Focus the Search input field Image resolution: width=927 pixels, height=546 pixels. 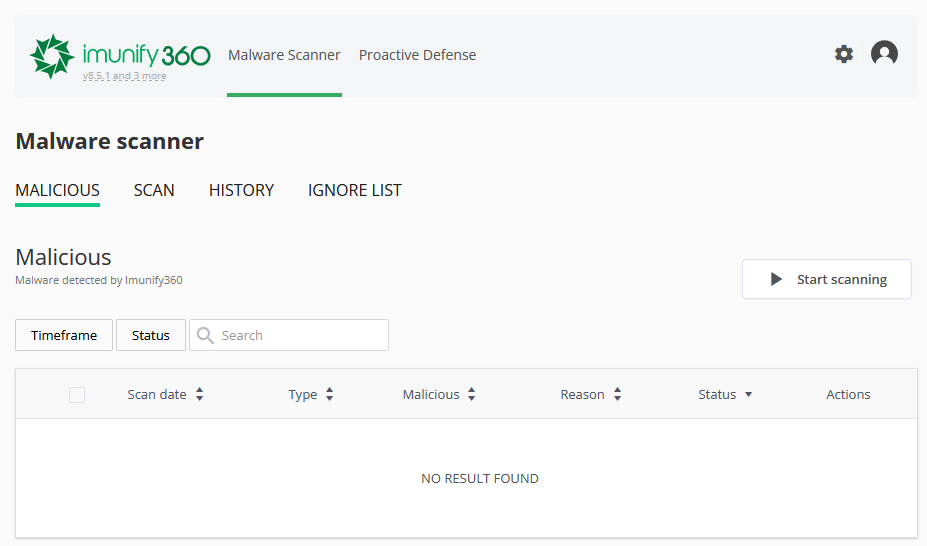(289, 335)
